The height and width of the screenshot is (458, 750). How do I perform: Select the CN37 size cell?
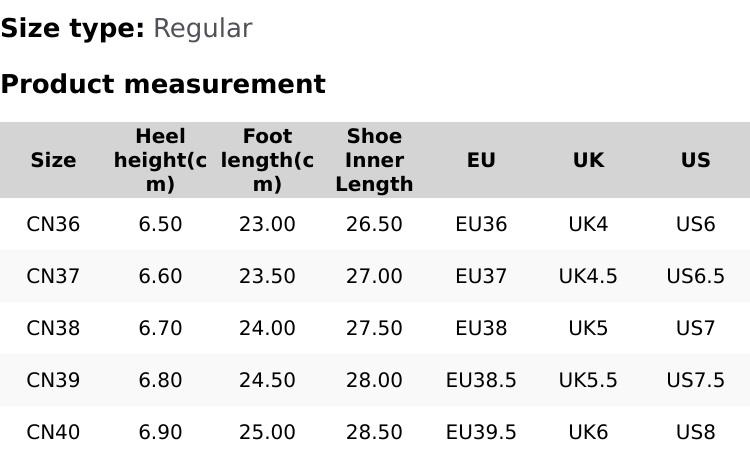[x=53, y=276]
